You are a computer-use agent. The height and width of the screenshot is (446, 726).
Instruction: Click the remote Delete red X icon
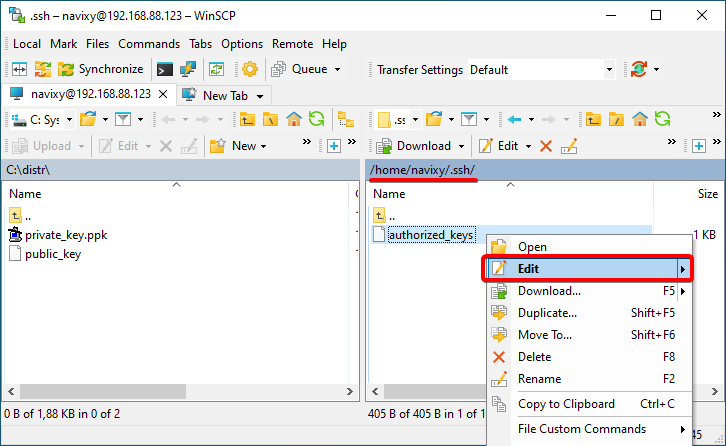(546, 146)
